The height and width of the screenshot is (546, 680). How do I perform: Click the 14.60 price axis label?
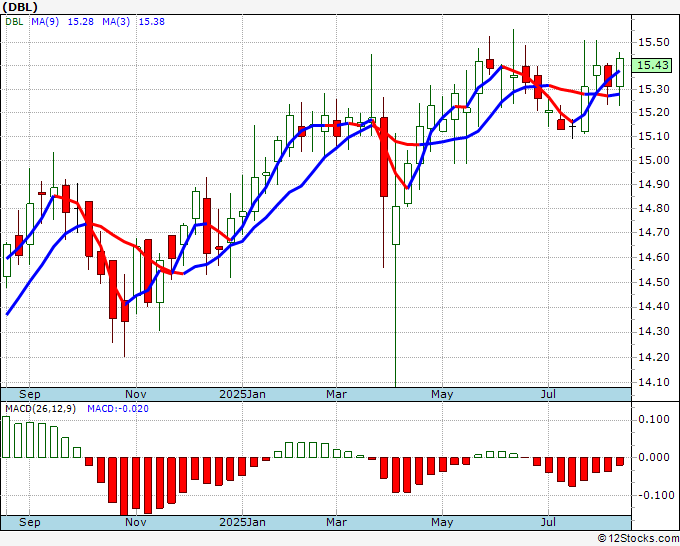(x=653, y=257)
